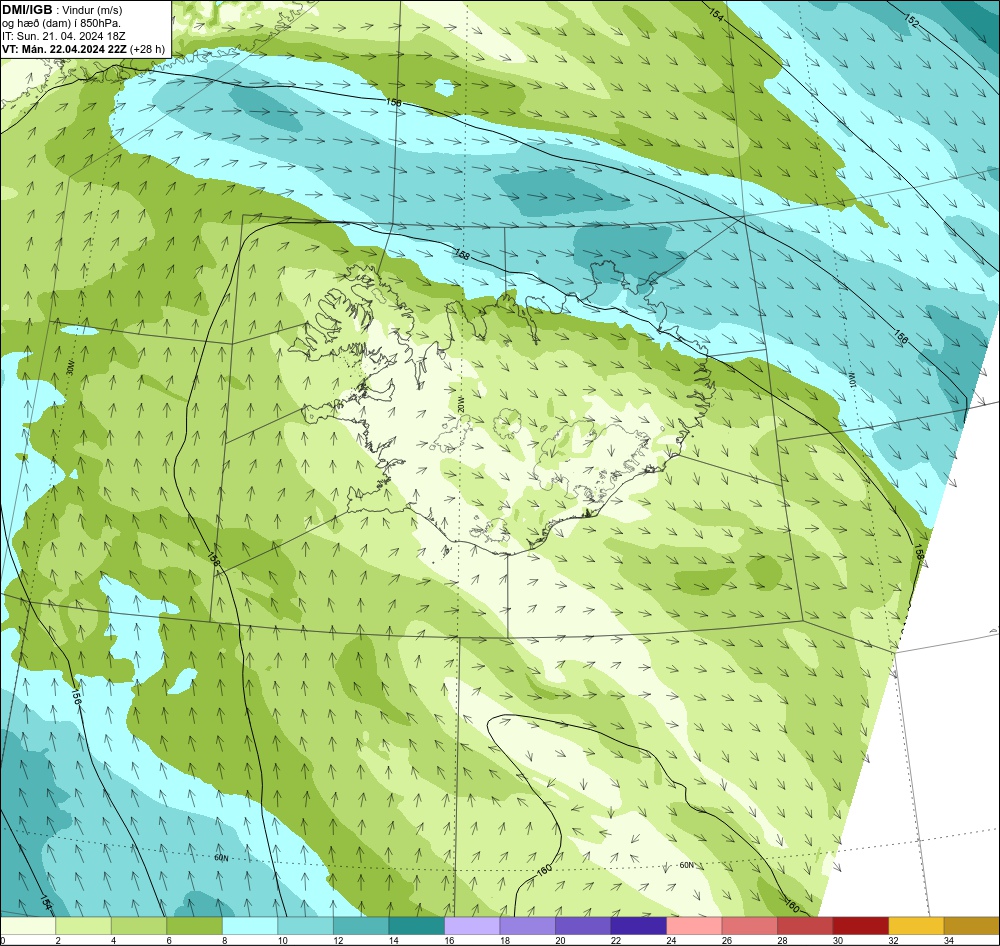Click the '20W' longitude label over Iceland
The image size is (1000, 946).
460,403
